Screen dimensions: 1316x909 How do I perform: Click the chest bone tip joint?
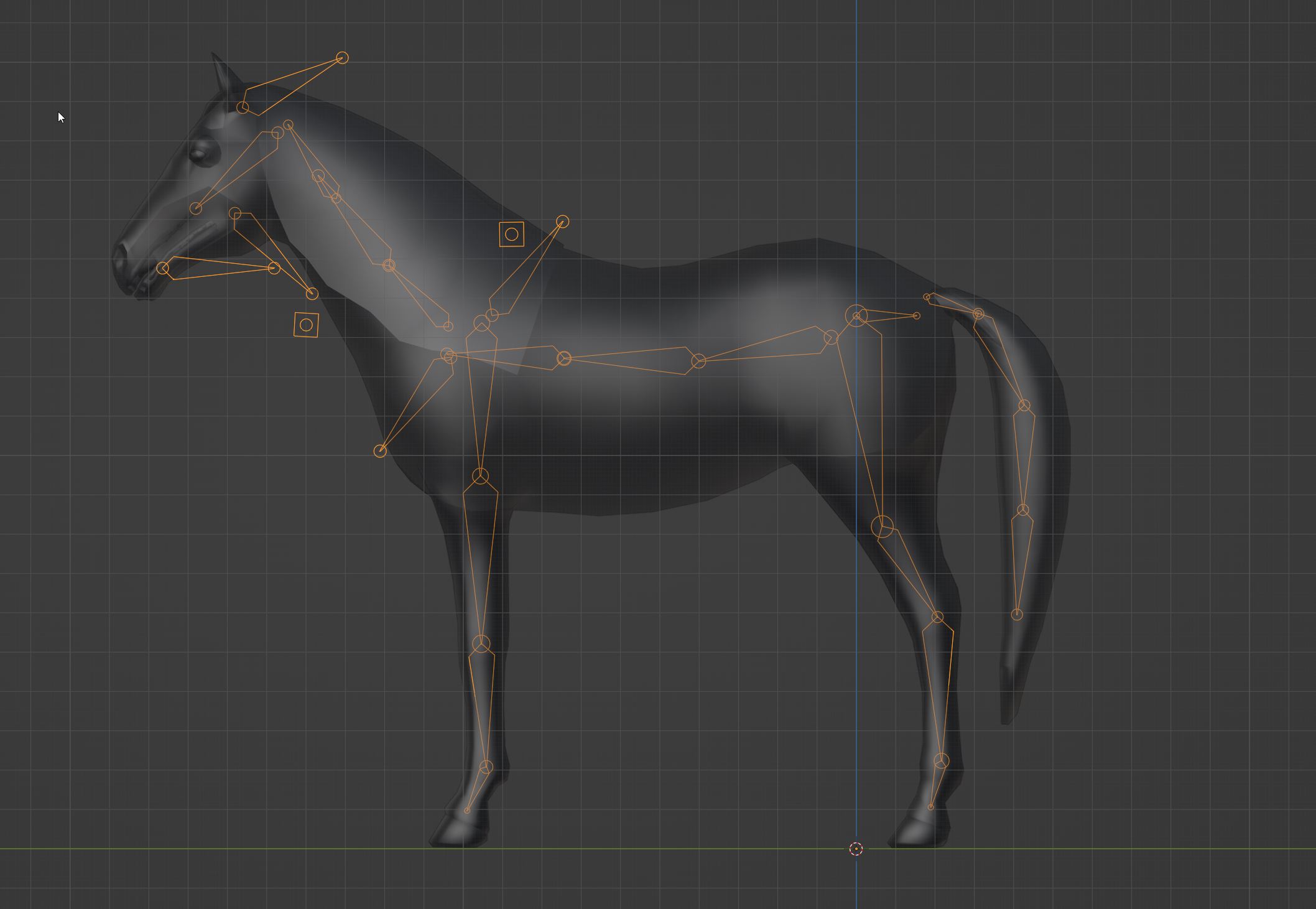[380, 450]
